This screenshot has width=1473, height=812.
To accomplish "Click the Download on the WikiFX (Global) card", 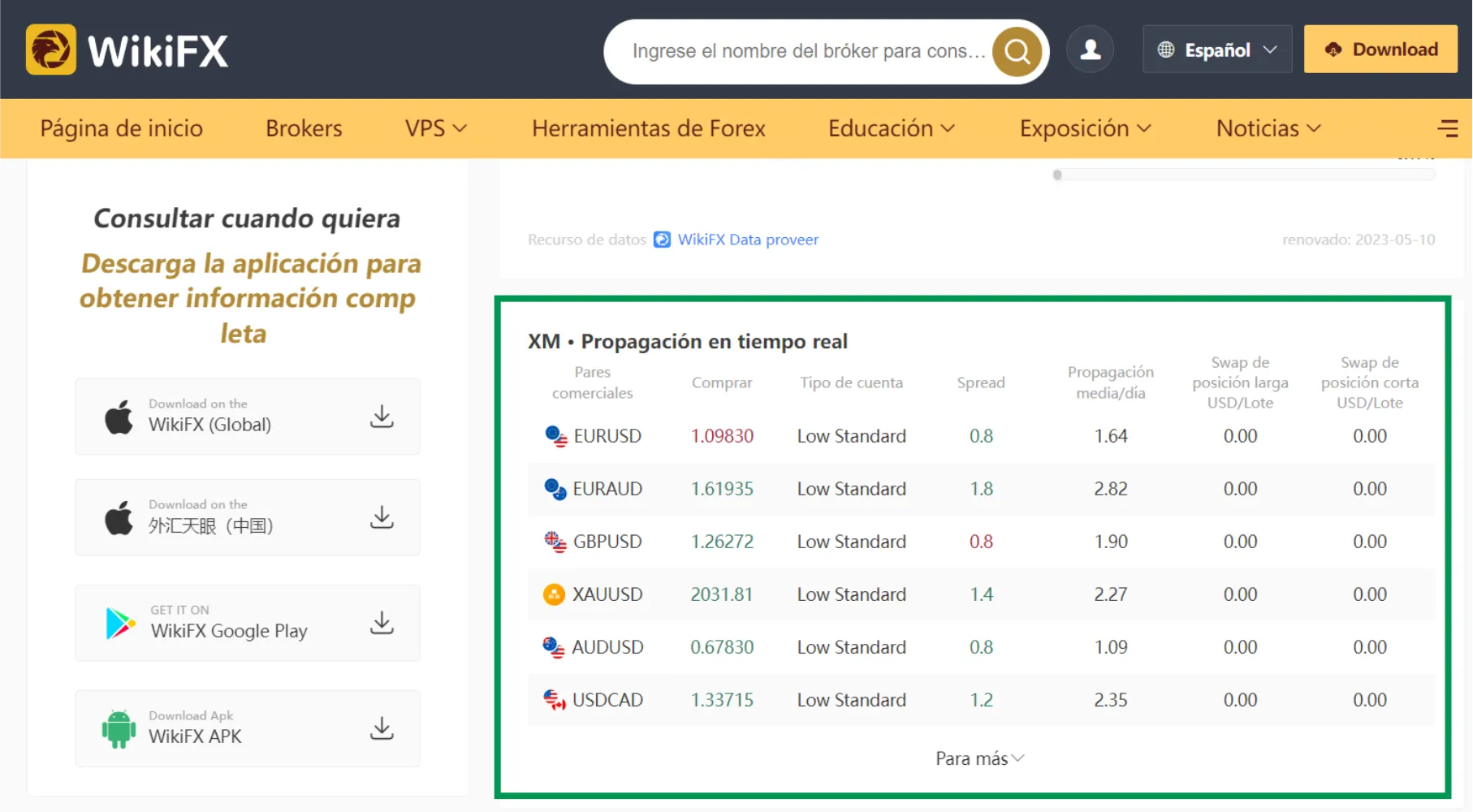I will point(248,417).
